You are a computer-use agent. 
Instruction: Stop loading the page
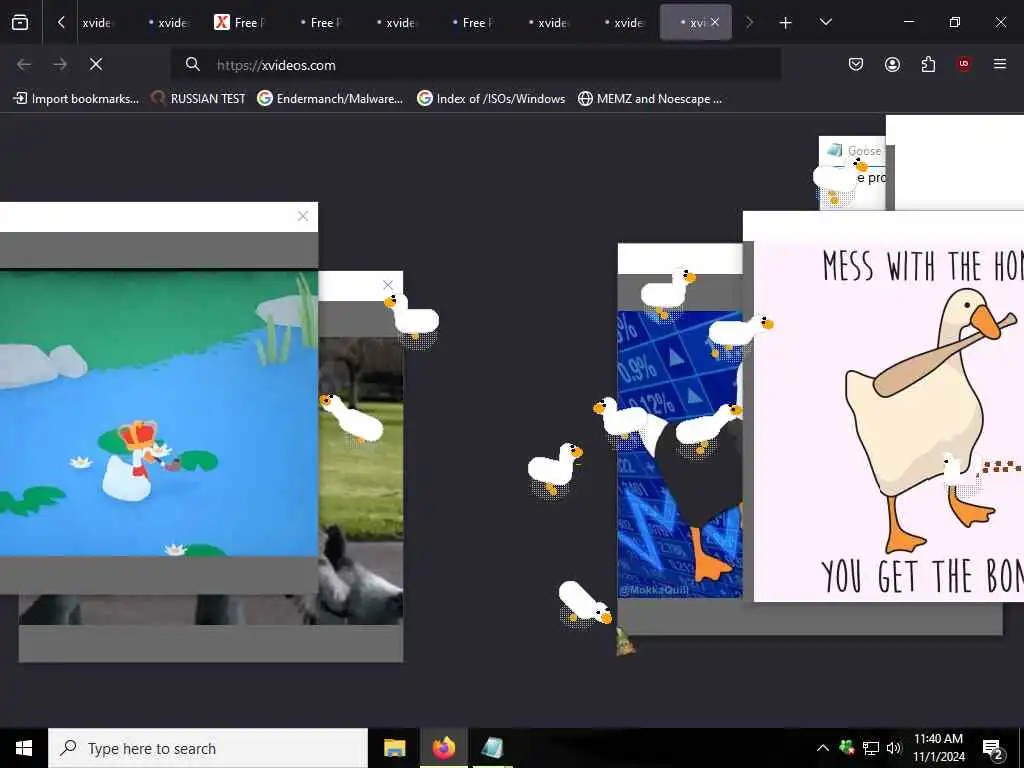pos(96,64)
